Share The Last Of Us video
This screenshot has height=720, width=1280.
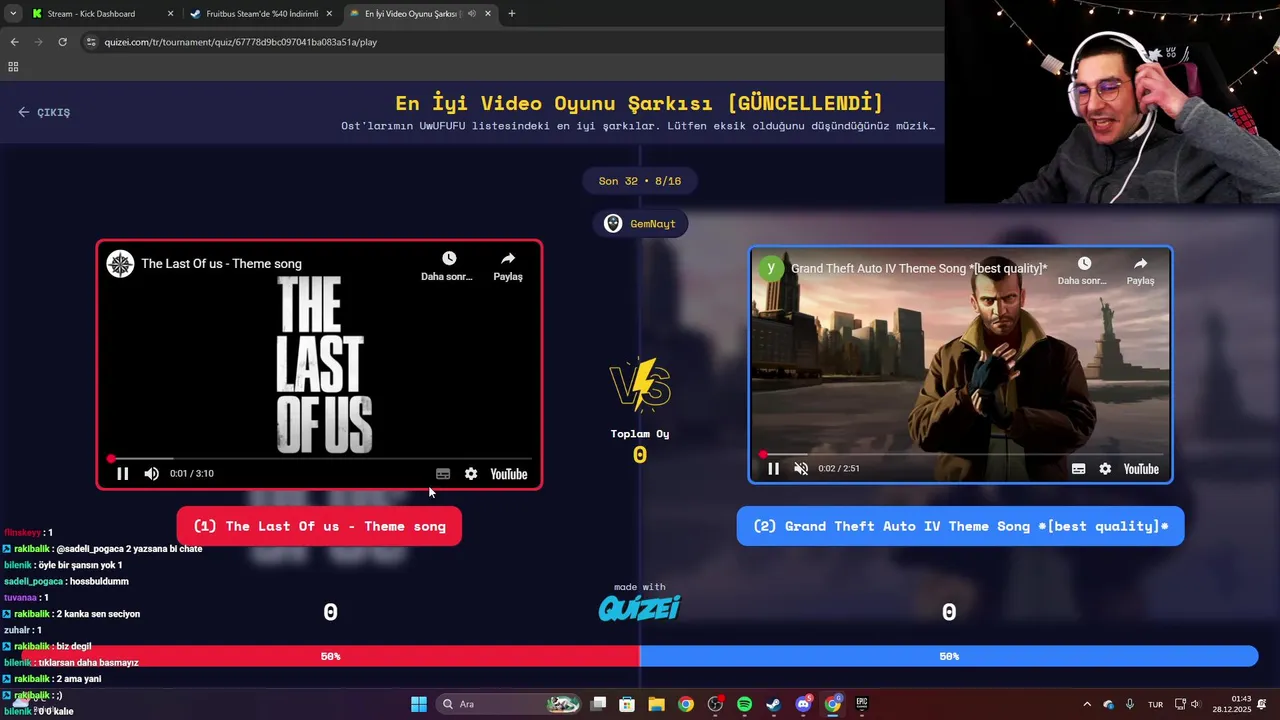508,266
